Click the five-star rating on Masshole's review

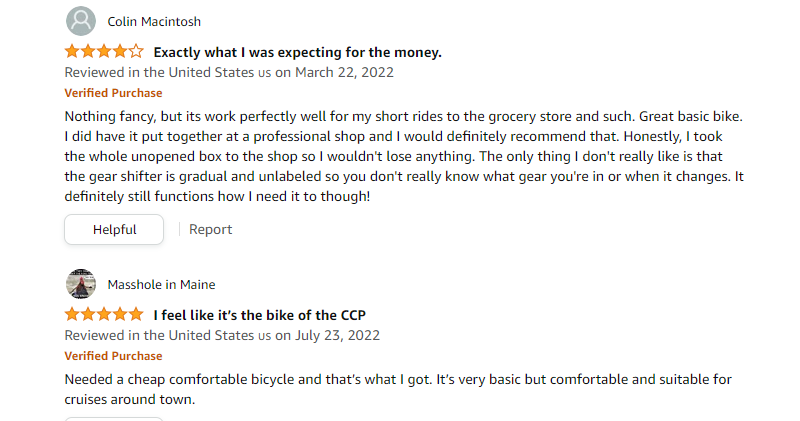click(x=104, y=315)
